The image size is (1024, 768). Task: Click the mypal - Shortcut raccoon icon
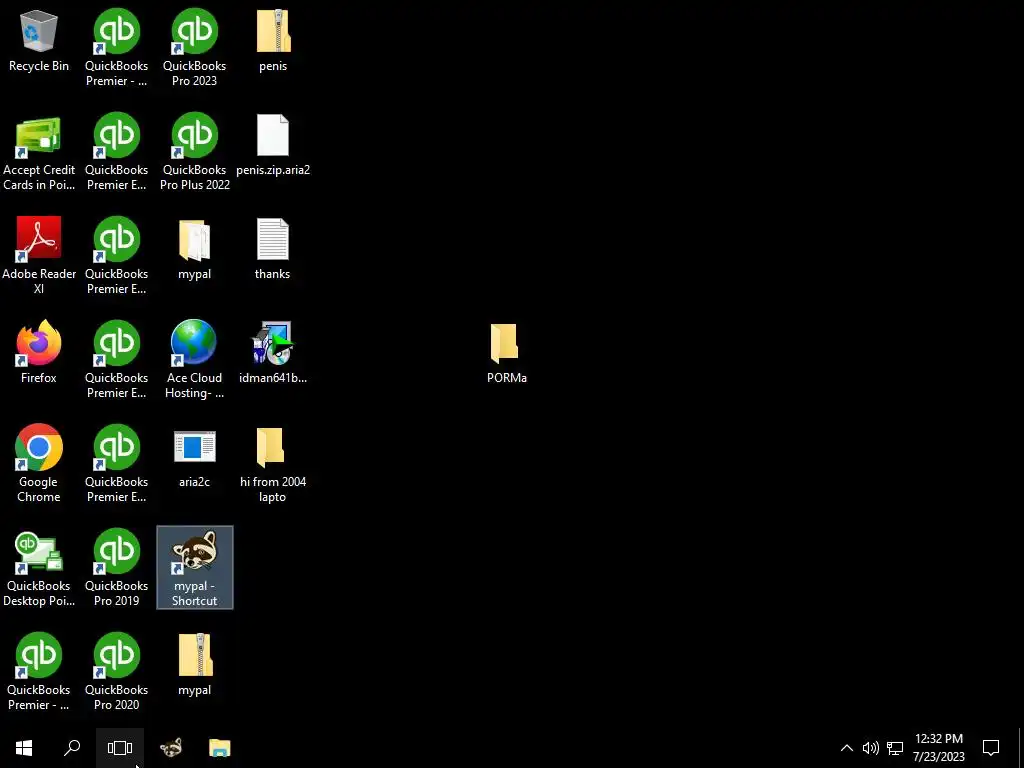195,568
